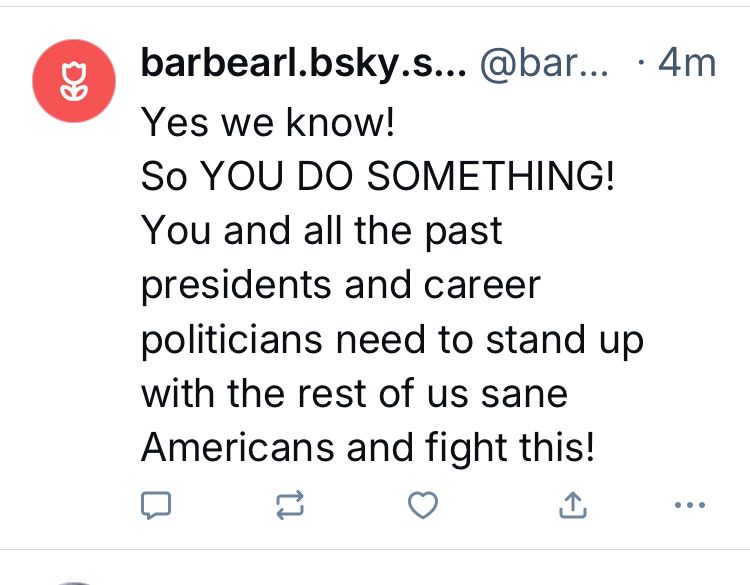The width and height of the screenshot is (750, 585).
Task: Open the red tulip avatar profile
Action: point(74,81)
